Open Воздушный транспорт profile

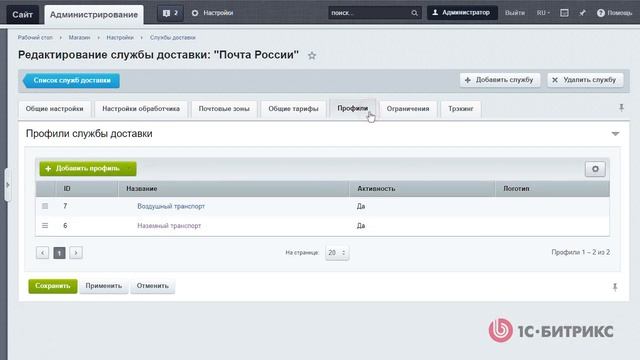[x=171, y=207]
